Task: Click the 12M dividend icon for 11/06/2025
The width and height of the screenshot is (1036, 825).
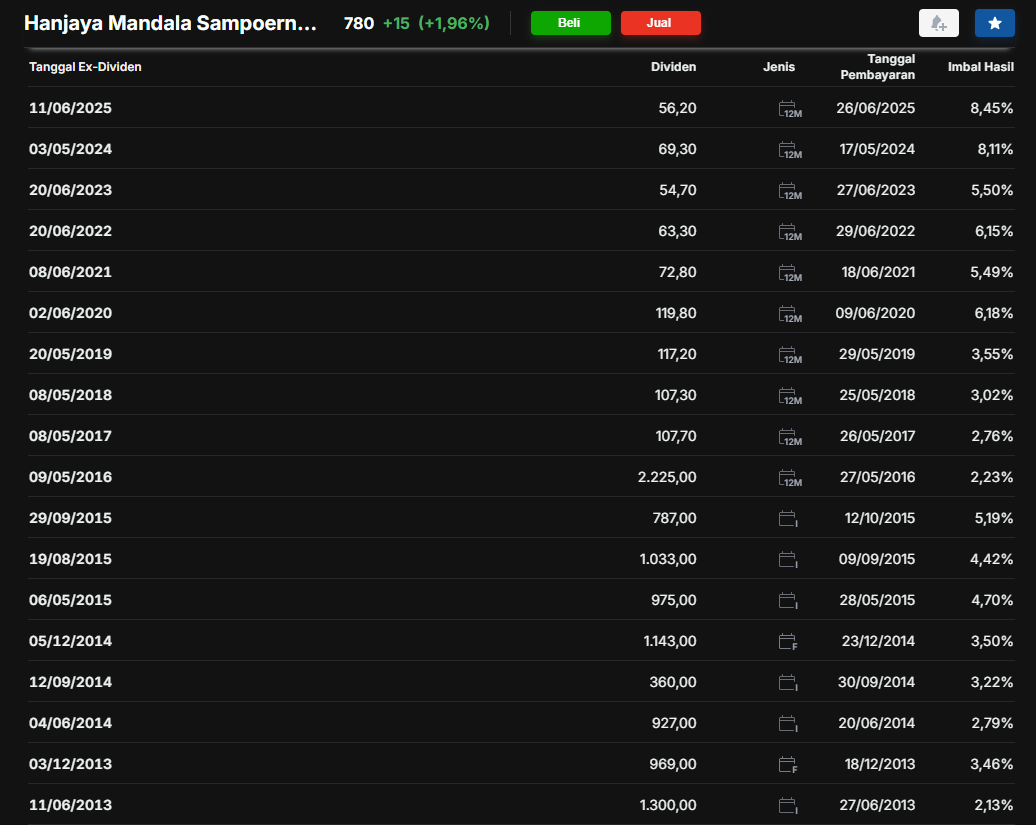Action: (x=790, y=109)
